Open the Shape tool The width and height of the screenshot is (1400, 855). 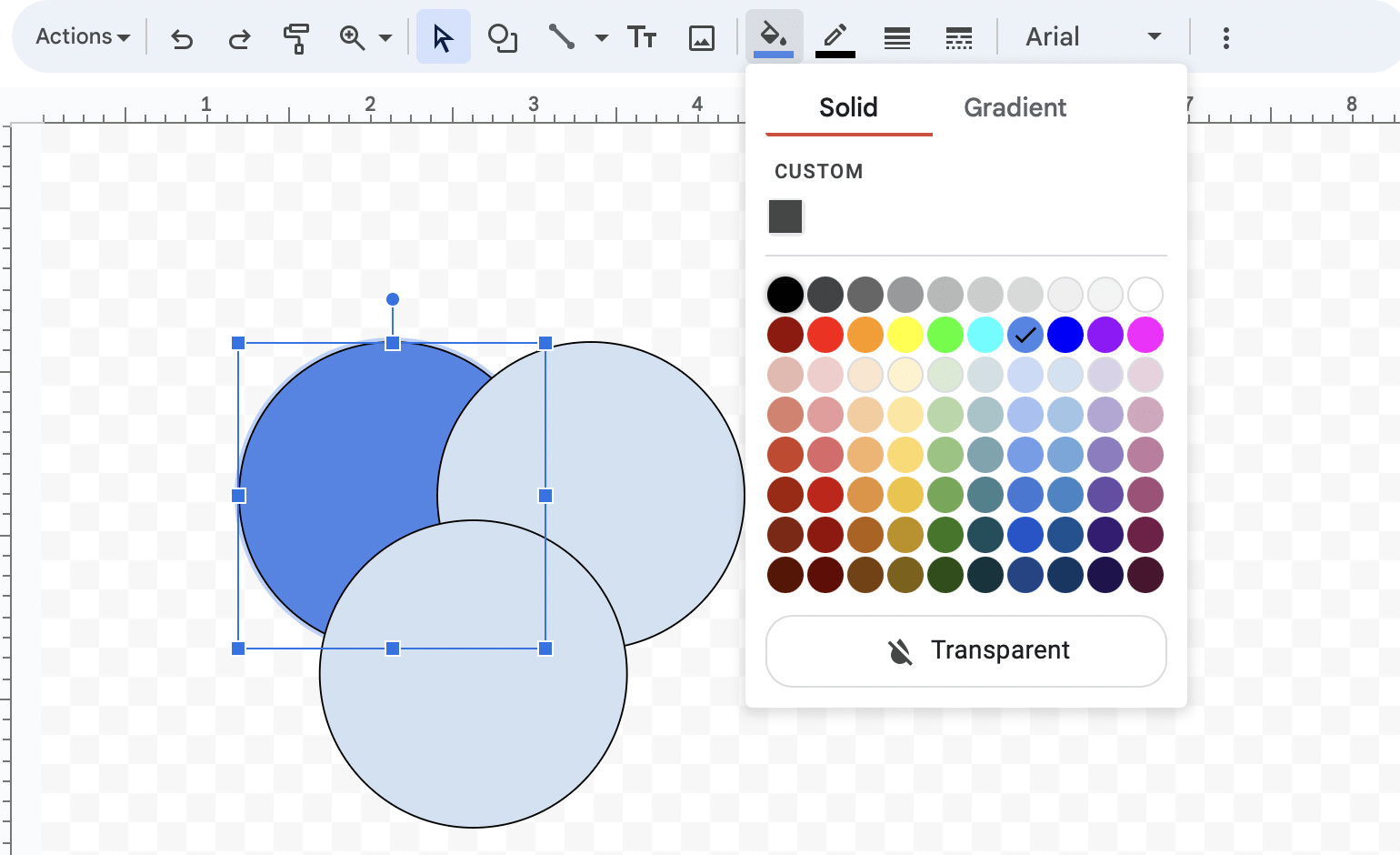[503, 38]
